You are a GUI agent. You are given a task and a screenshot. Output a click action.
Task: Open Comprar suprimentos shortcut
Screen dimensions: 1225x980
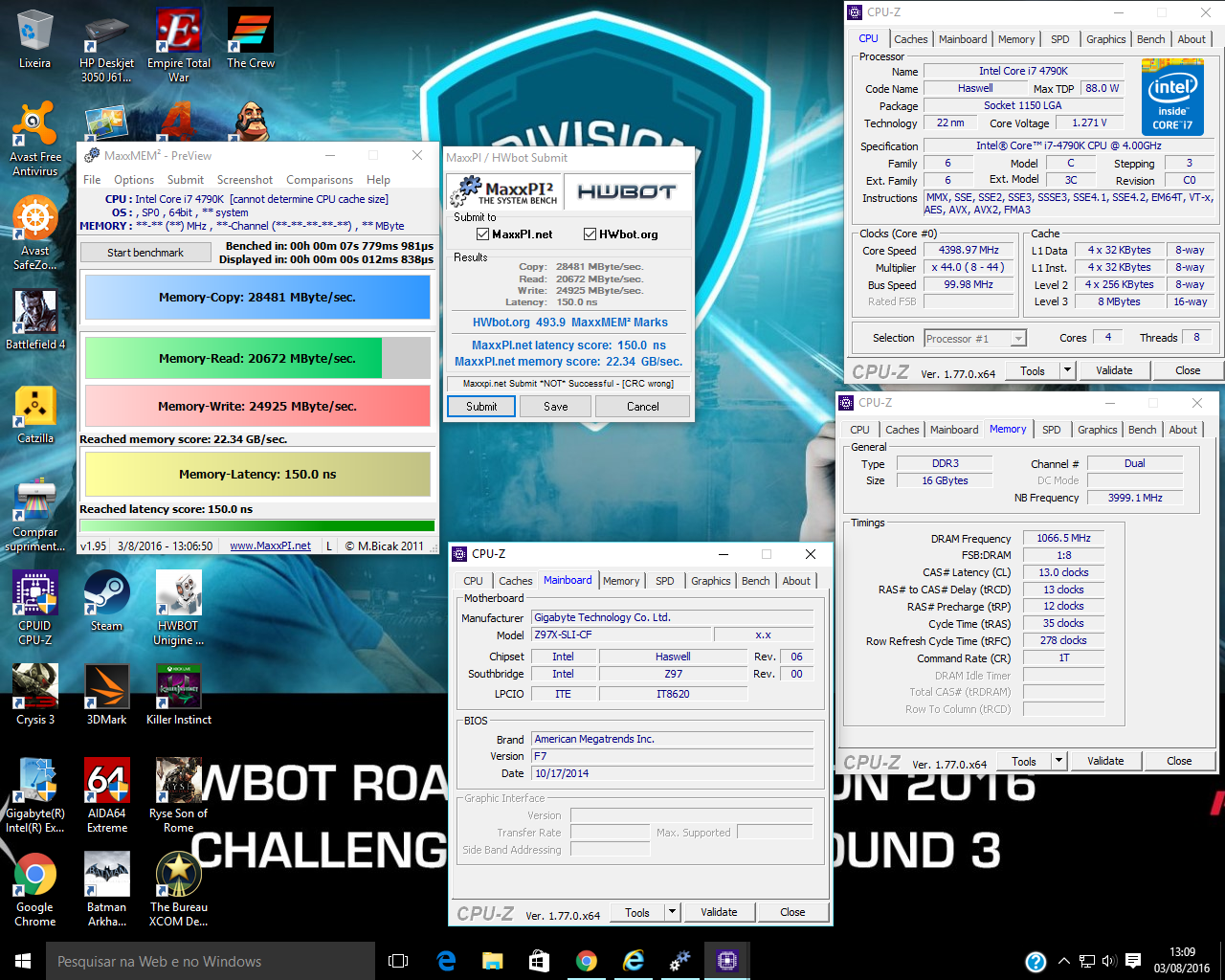pos(35,516)
